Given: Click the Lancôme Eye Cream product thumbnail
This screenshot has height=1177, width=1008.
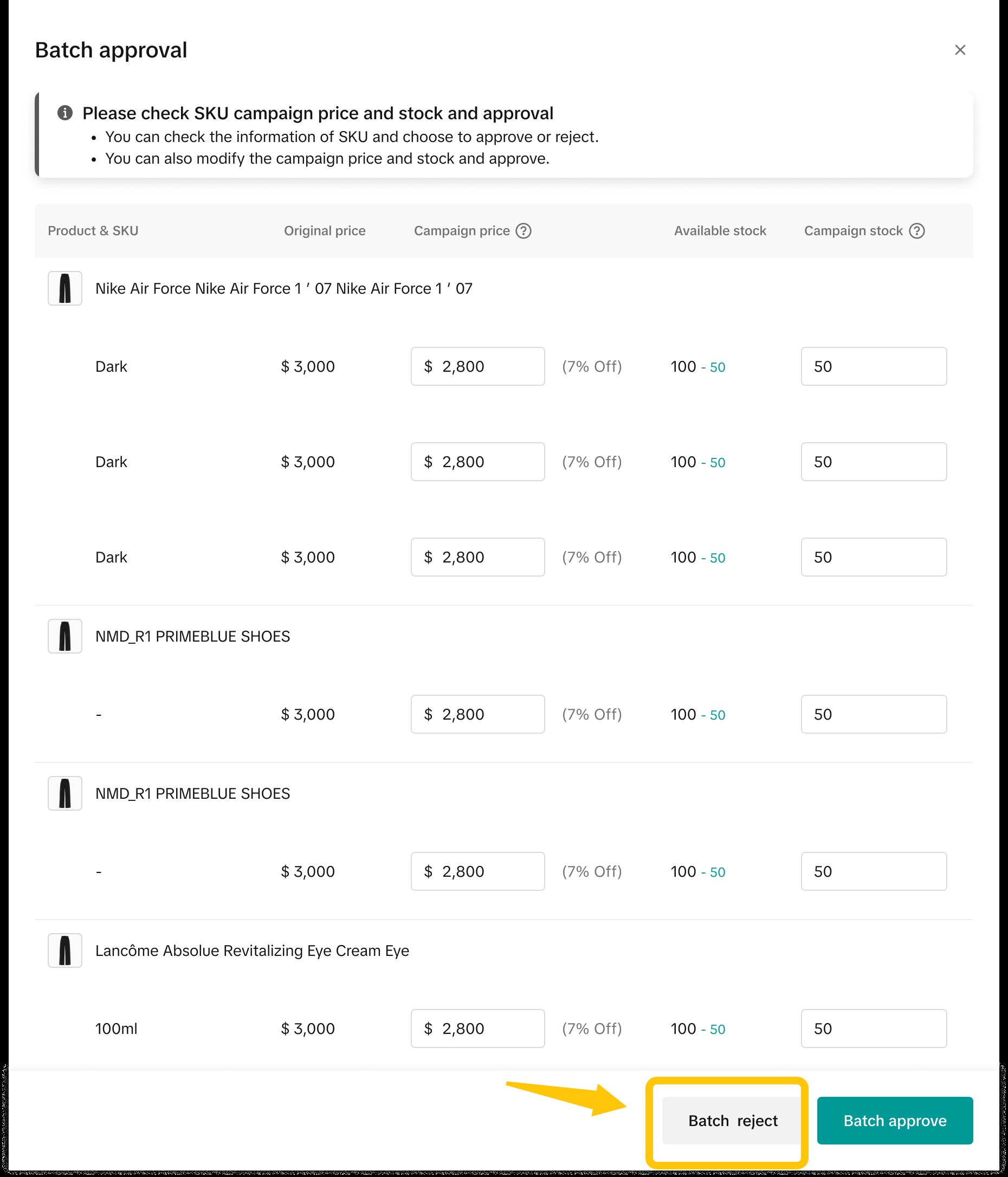Looking at the screenshot, I should [65, 950].
